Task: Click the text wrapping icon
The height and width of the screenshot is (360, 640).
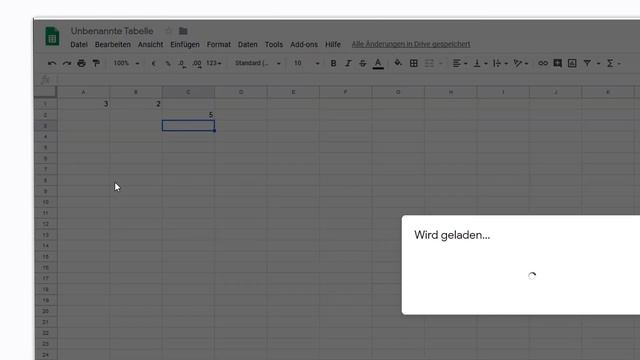Action: coord(497,63)
